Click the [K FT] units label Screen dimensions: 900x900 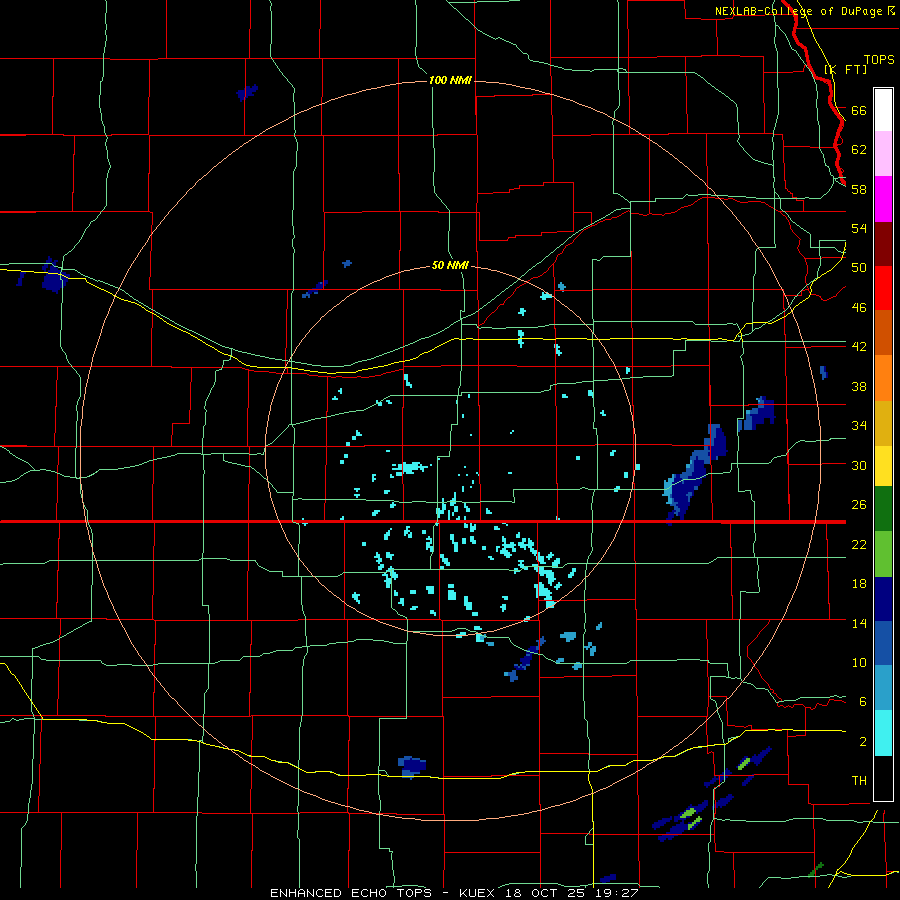846,69
